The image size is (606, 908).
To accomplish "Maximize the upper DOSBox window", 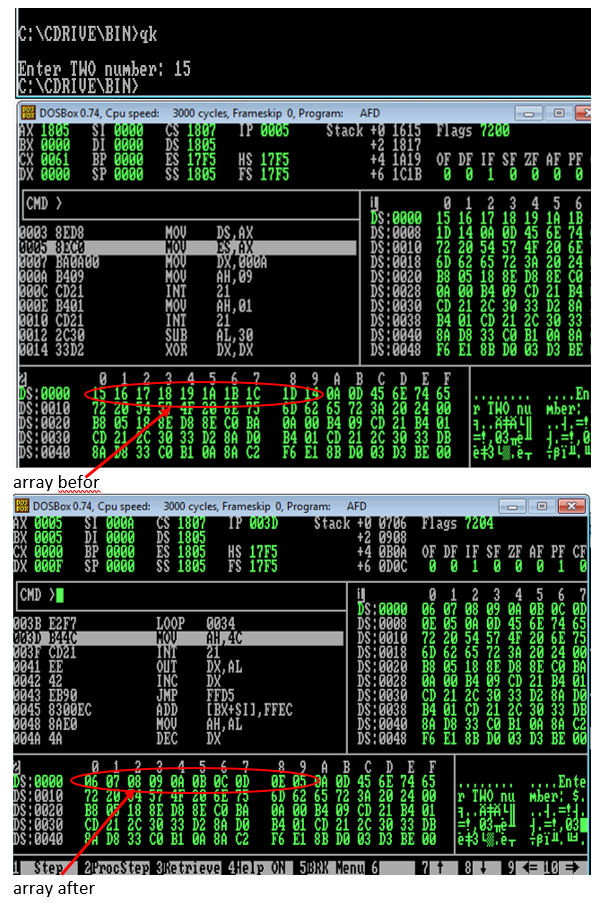I will coord(556,112).
